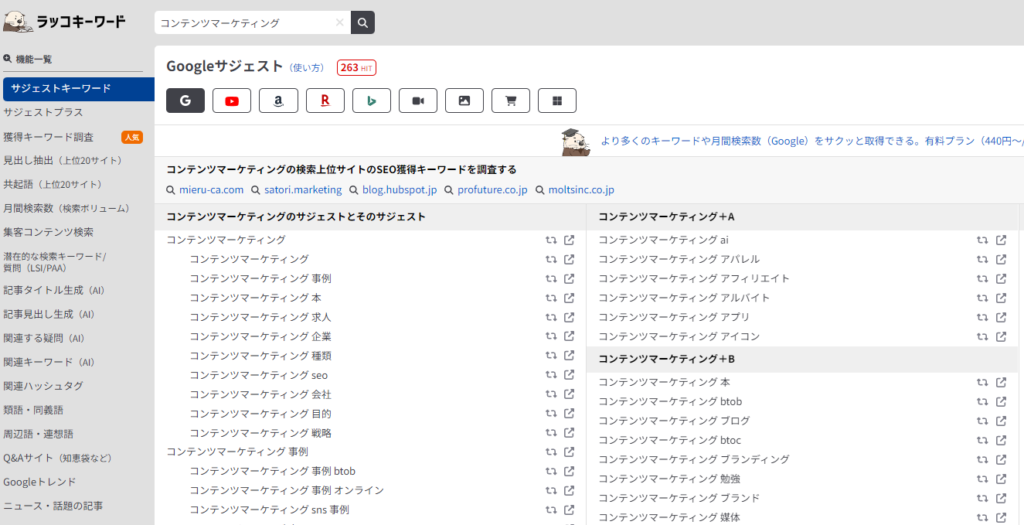The image size is (1024, 525).
Task: Open external link for コンテンツマーケティング ブログ
Action: click(x=1000, y=421)
